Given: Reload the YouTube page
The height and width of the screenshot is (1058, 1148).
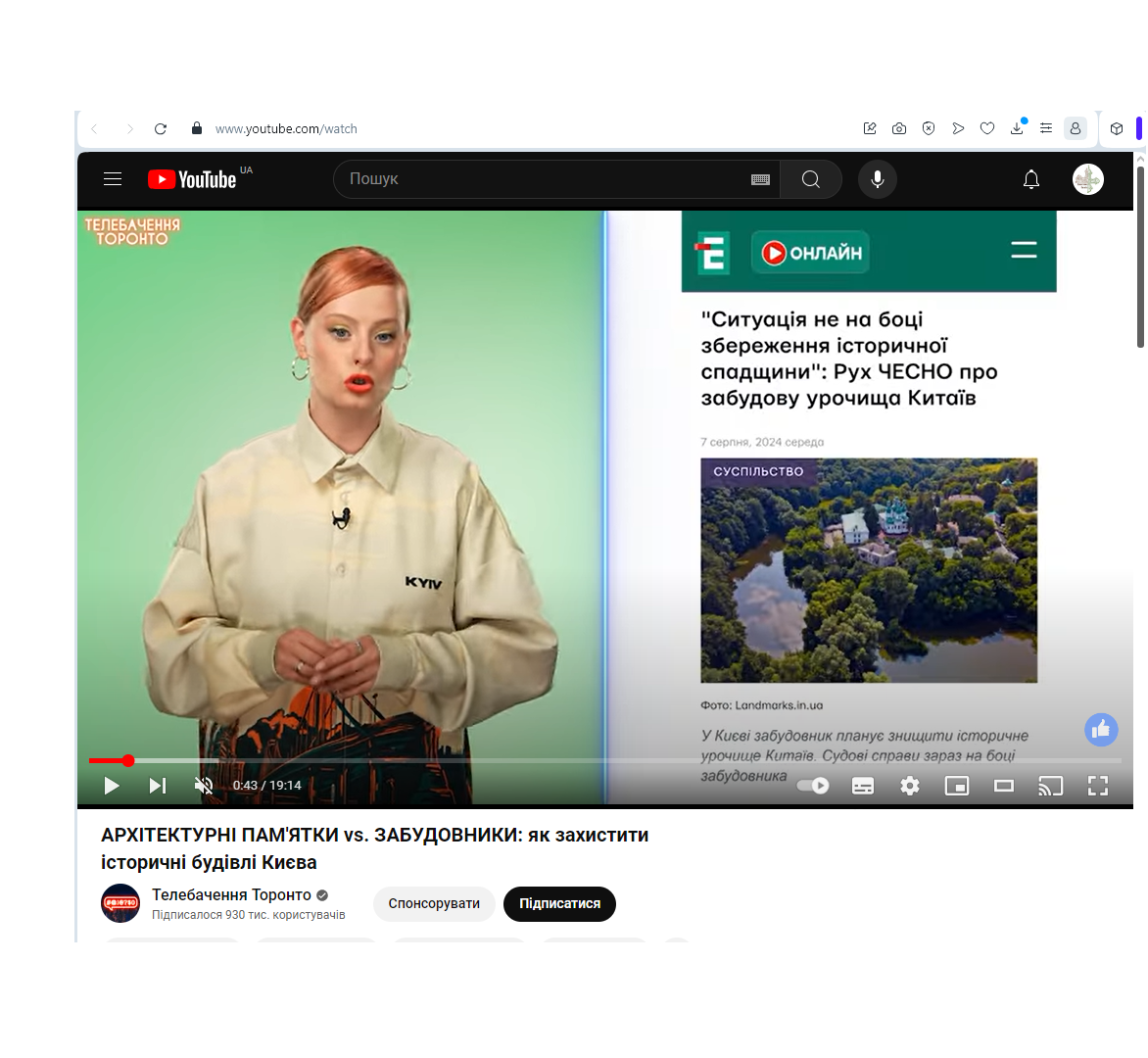Looking at the screenshot, I should [161, 129].
